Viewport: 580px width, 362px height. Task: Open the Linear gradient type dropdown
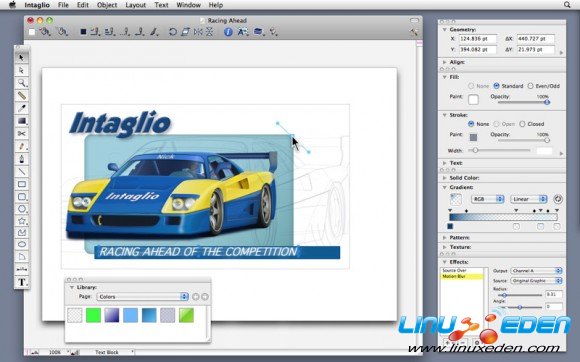(529, 199)
